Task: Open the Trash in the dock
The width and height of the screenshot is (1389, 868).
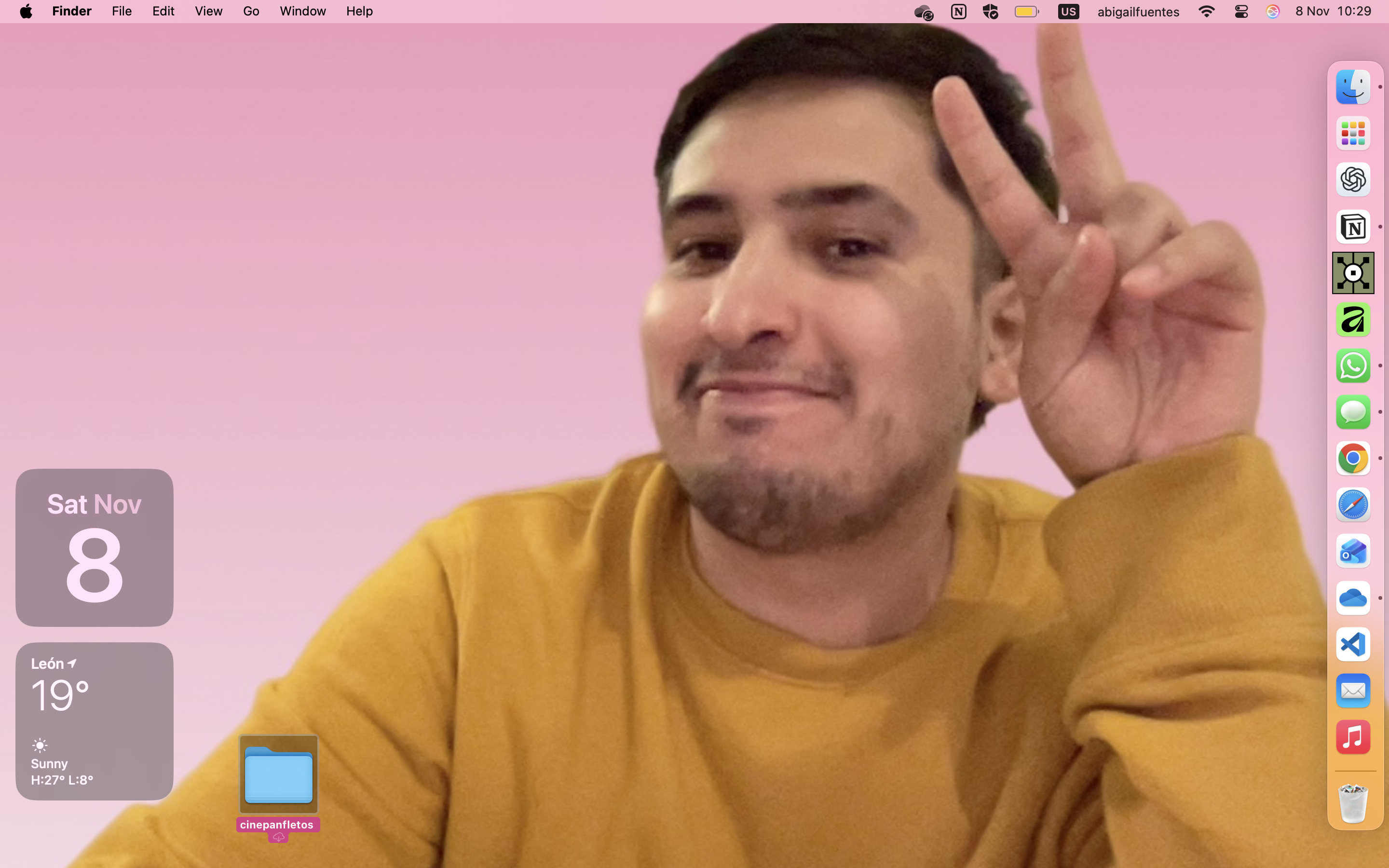Action: click(x=1353, y=802)
